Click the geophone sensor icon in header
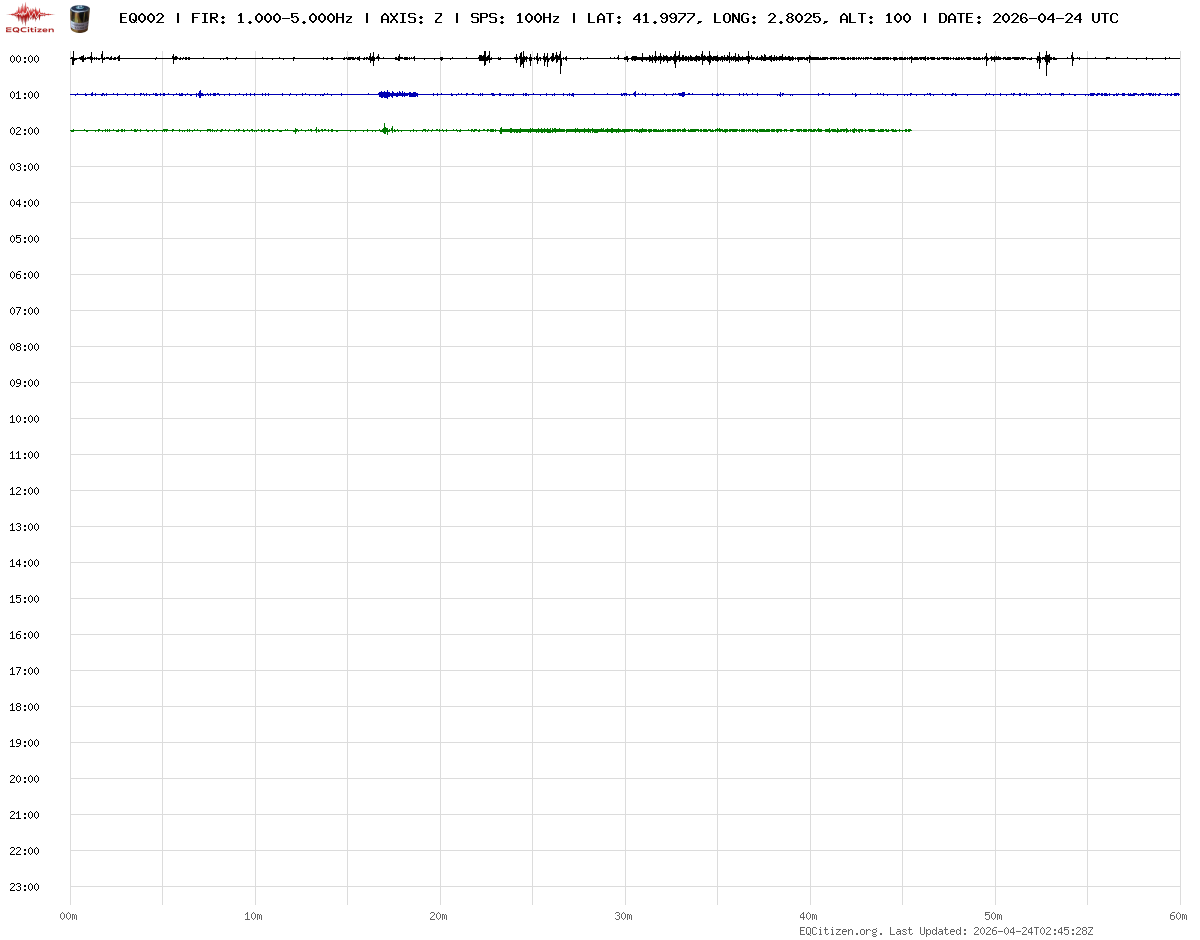 coord(78,18)
